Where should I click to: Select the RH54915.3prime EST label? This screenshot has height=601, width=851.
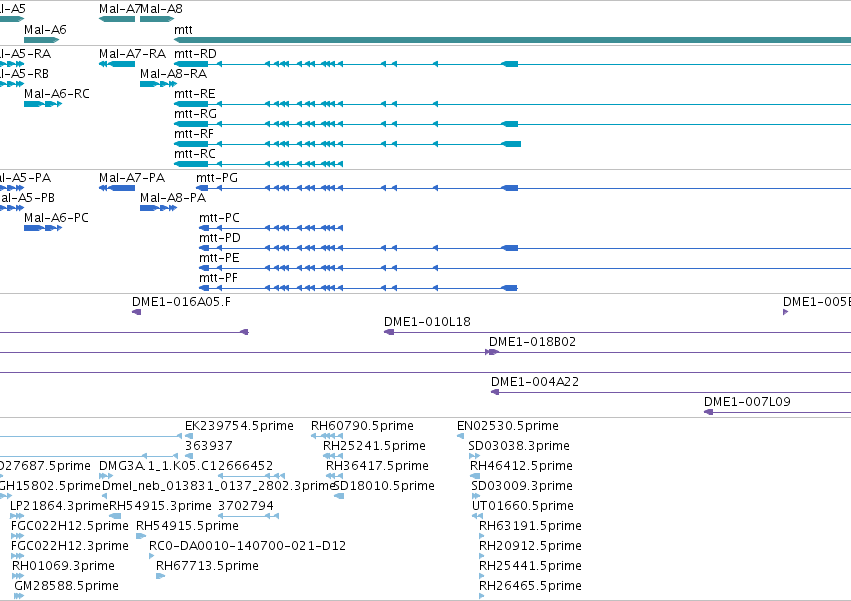[x=161, y=507]
